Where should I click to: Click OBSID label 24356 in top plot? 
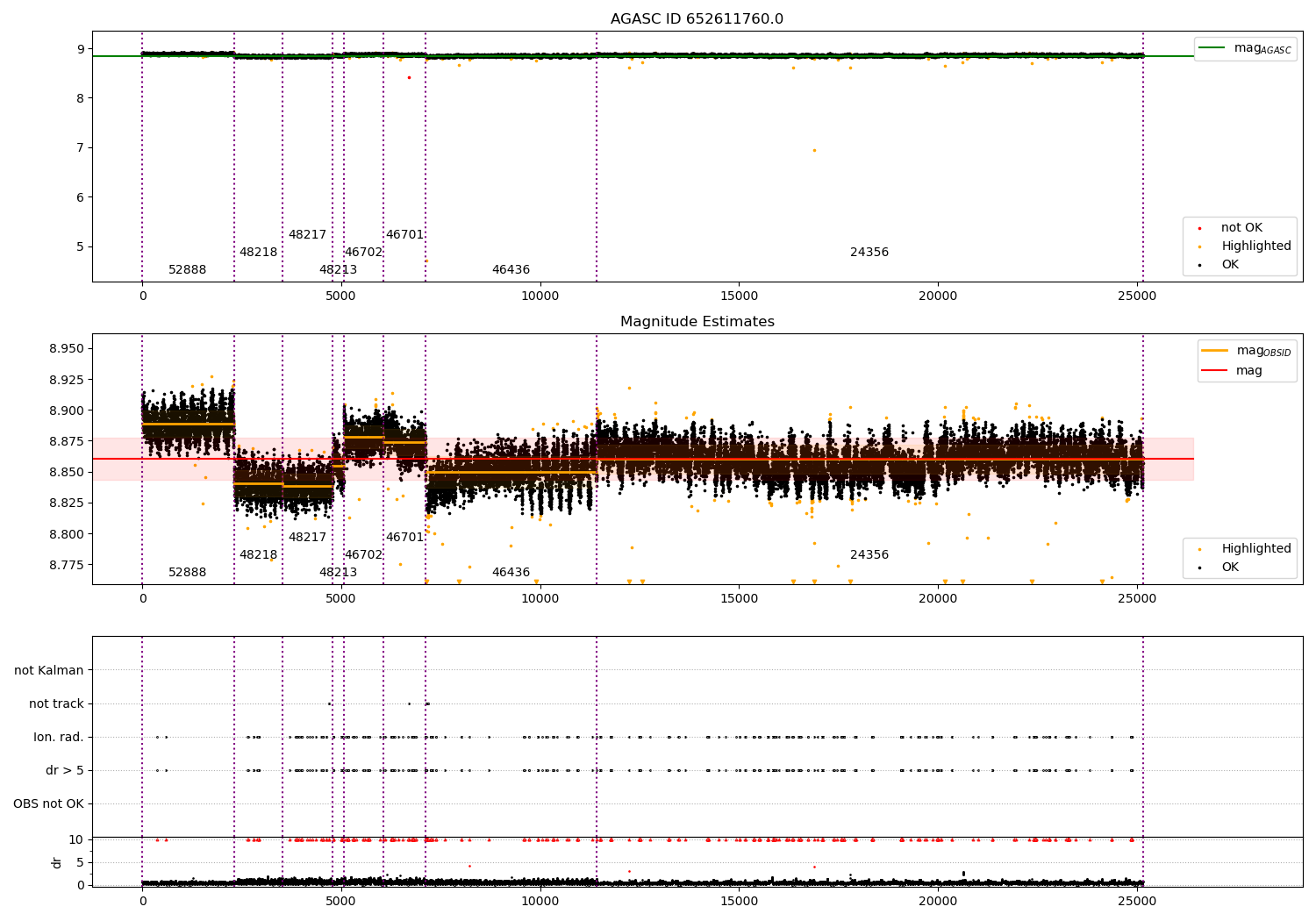(869, 253)
